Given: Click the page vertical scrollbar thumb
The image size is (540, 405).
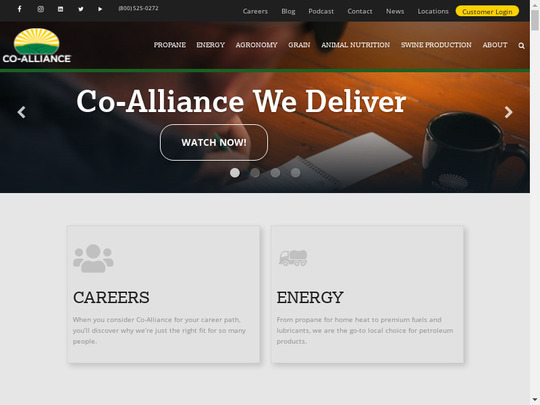Looking at the screenshot, I should point(535,20).
